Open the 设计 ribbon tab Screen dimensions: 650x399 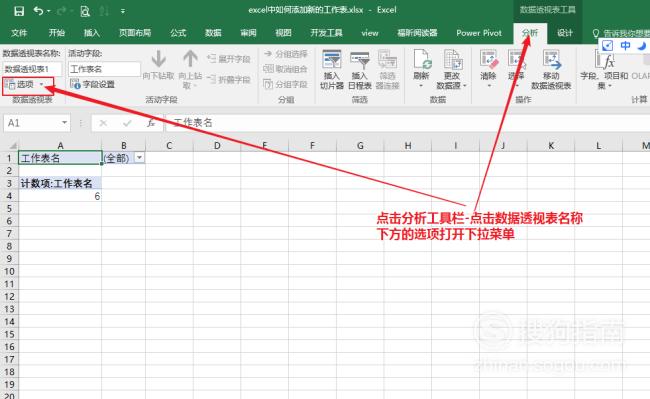tap(565, 33)
